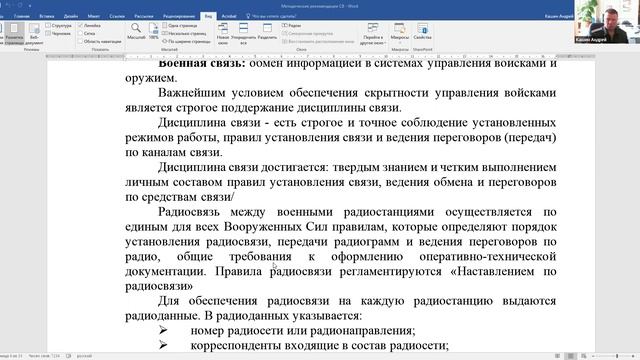
Task: Open the Acrobat ribbon tab
Action: pos(229,16)
